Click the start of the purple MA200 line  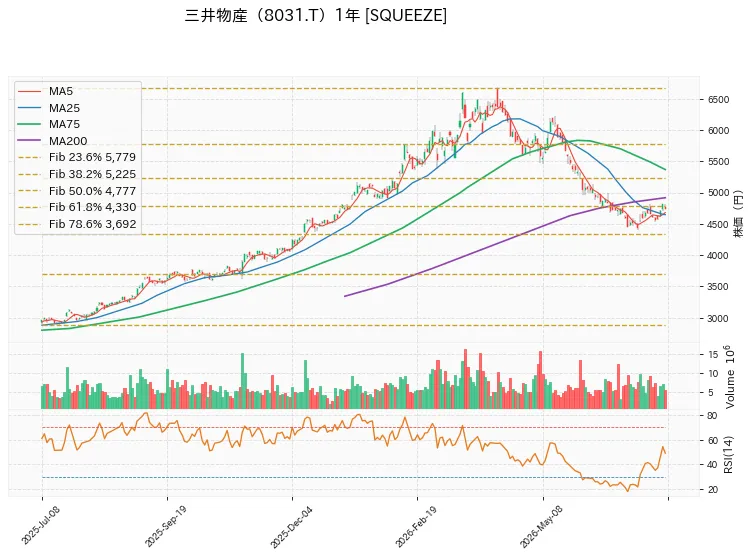(x=345, y=296)
